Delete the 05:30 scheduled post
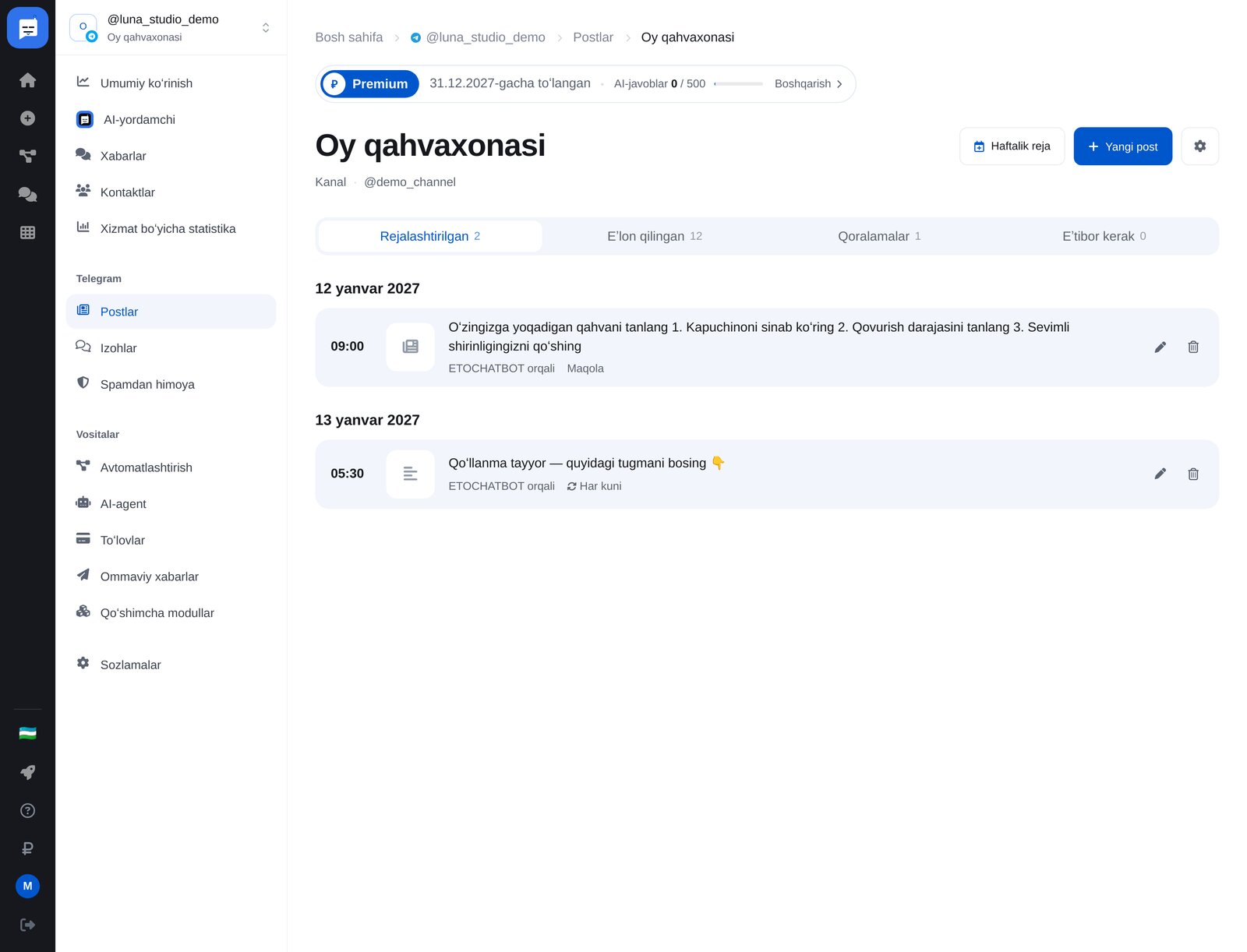Image resolution: width=1247 pixels, height=952 pixels. coord(1192,474)
